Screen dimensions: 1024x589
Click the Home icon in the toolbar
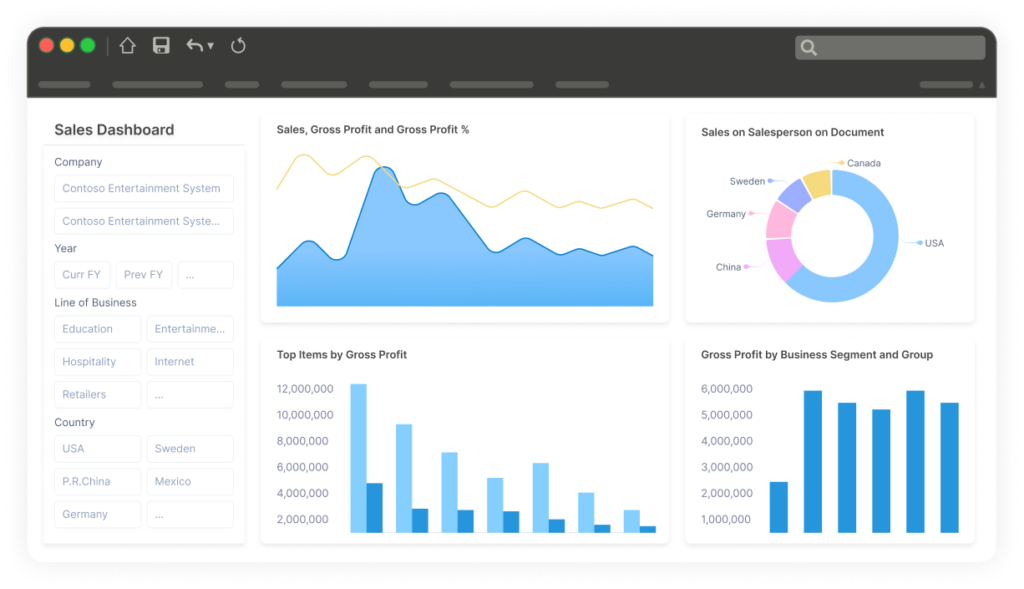point(127,45)
